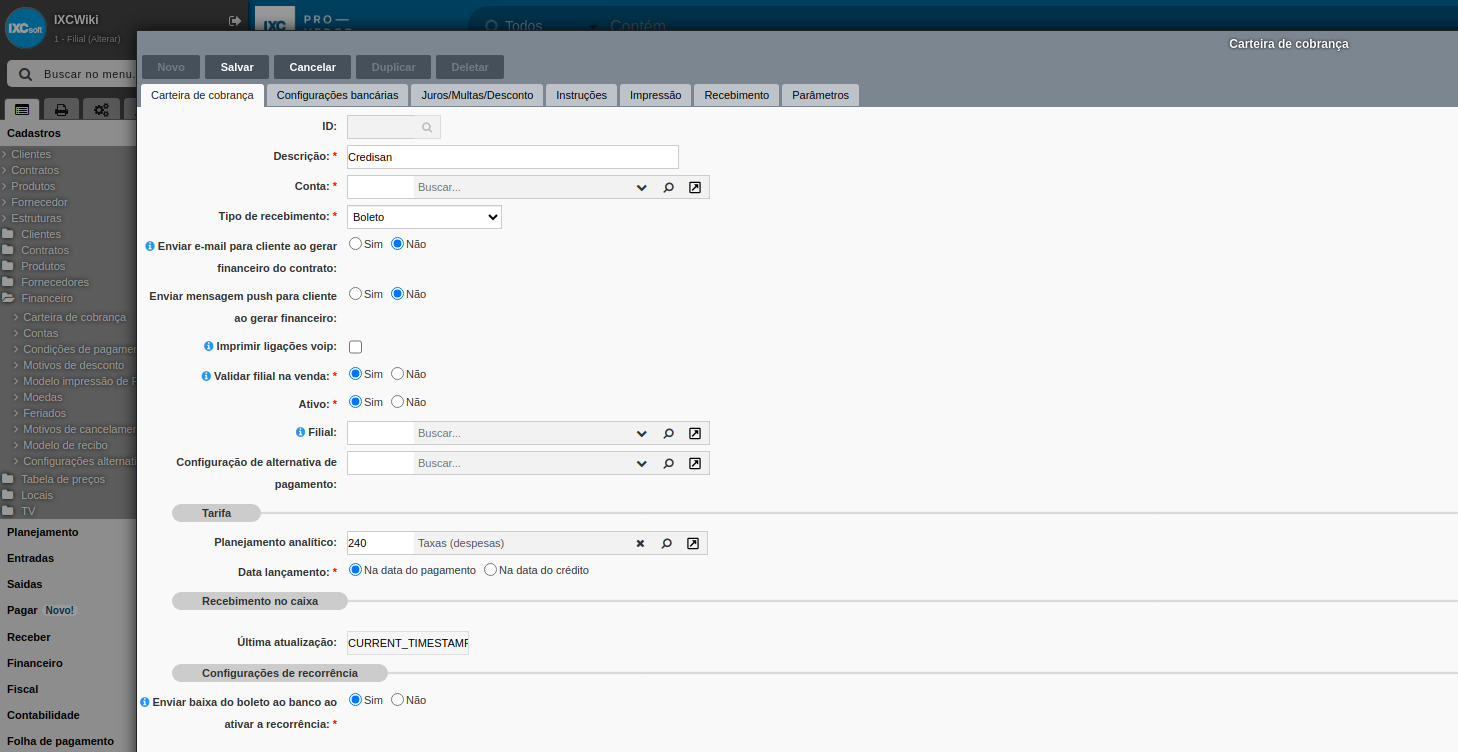The height and width of the screenshot is (752, 1458).
Task: Open the menu list tab icon in sidebar
Action: tap(22, 110)
